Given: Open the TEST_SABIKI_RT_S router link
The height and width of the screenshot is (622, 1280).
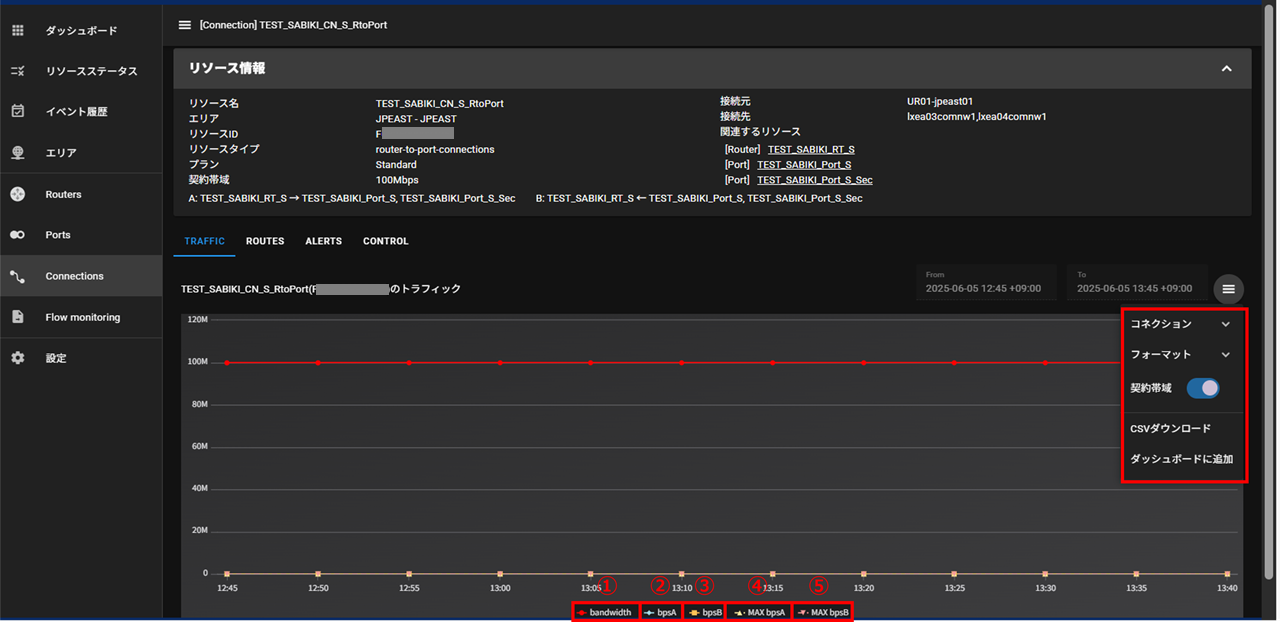Looking at the screenshot, I should pyautogui.click(x=811, y=149).
